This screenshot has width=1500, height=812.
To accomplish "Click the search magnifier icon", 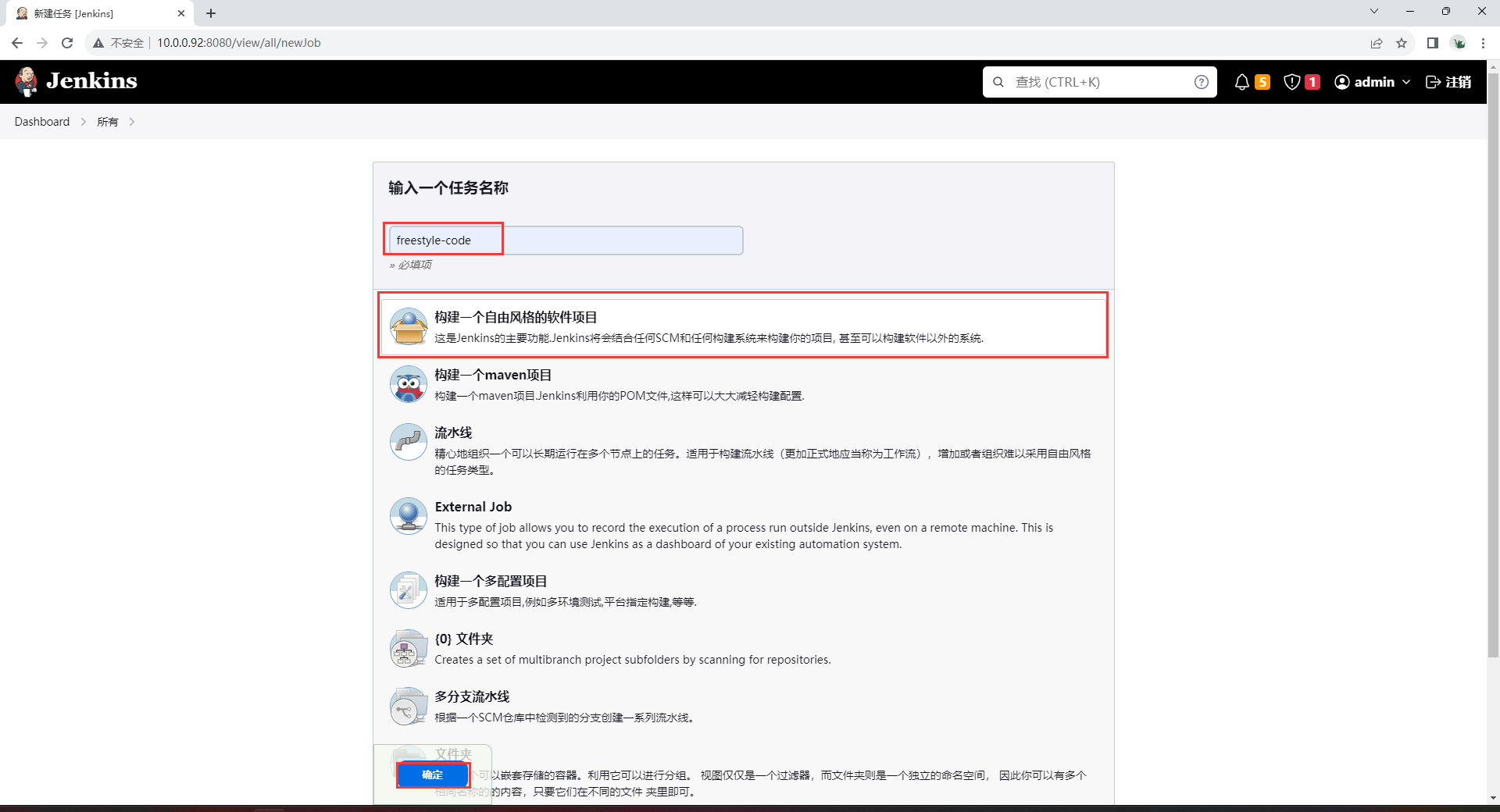I will tap(998, 82).
